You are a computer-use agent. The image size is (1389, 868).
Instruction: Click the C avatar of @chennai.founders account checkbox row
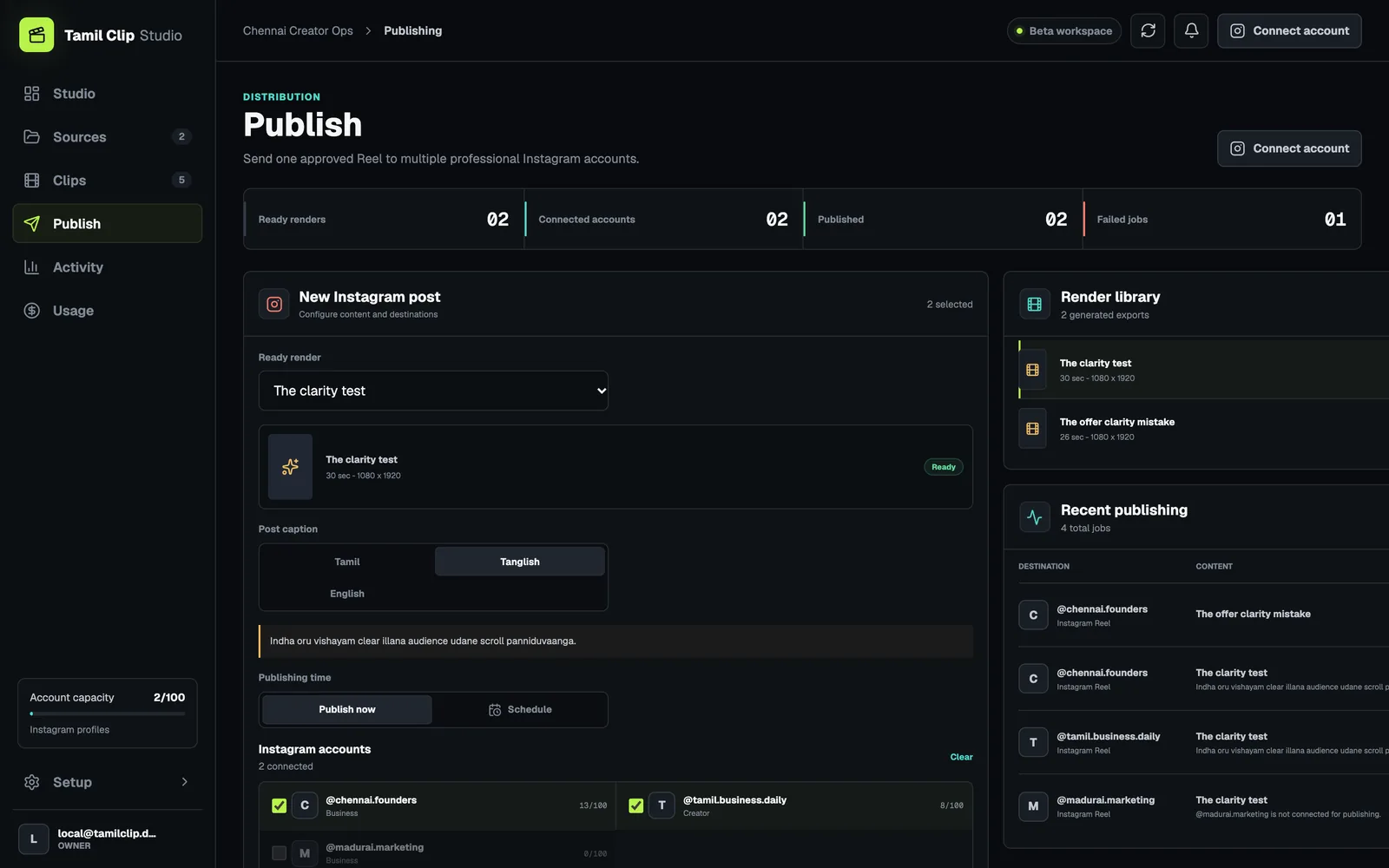click(305, 806)
